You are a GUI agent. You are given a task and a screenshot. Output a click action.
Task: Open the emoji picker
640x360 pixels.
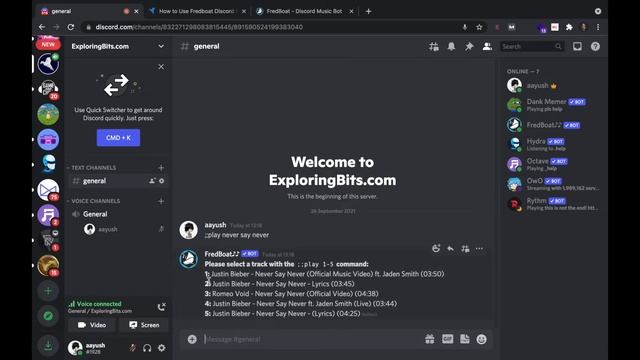point(482,339)
